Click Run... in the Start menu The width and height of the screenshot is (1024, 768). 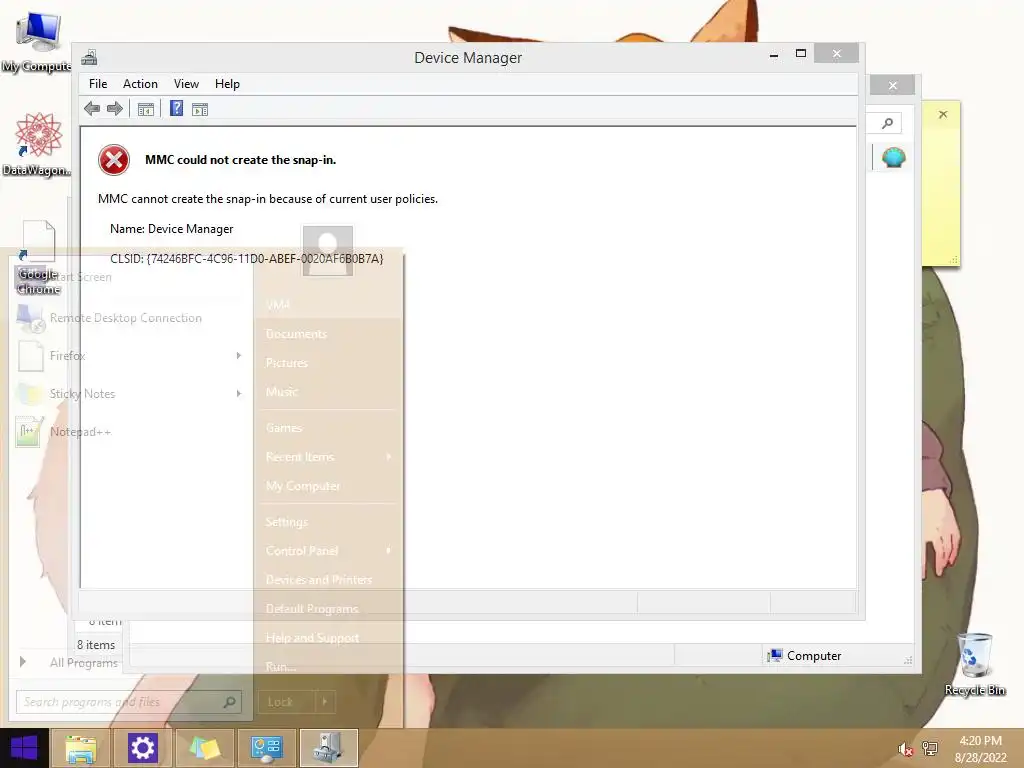click(x=281, y=667)
